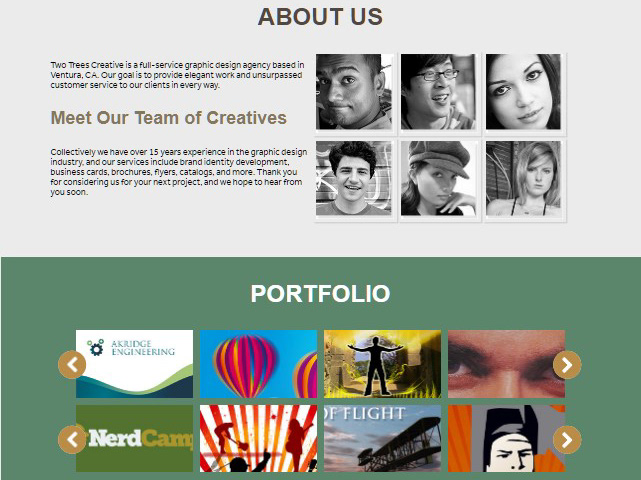Select the dark-haired woman's team portrait

click(523, 92)
